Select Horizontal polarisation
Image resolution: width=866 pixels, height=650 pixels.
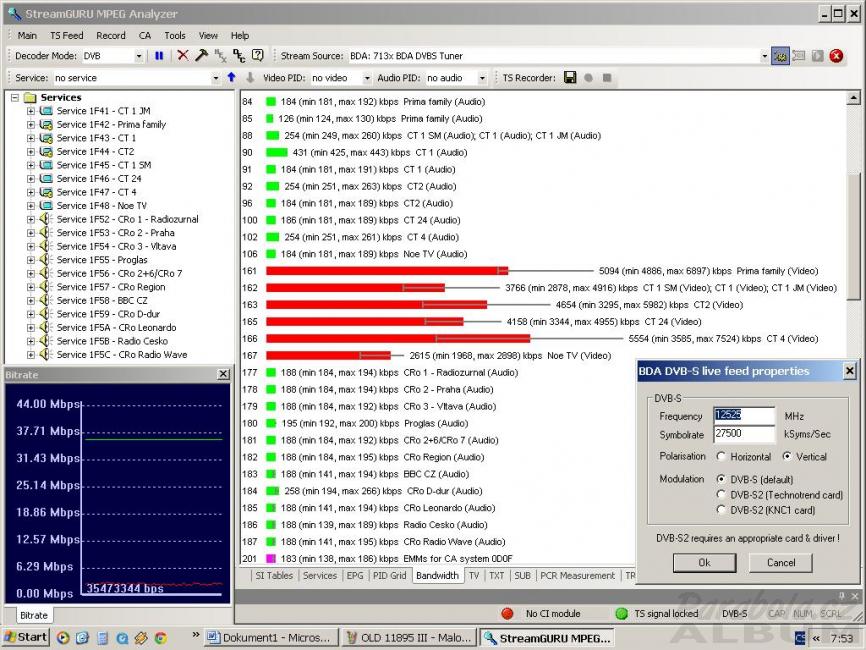[x=721, y=457]
